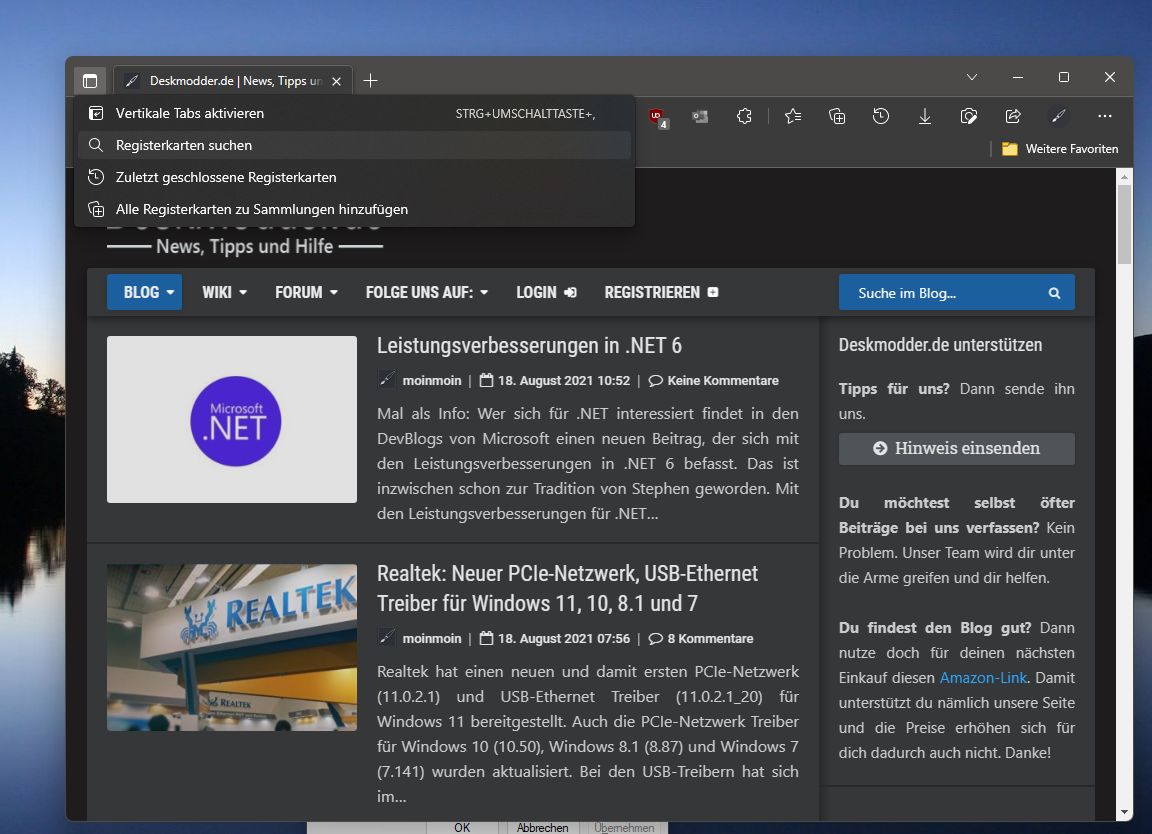Screen dimensions: 1152x834
Task: Open Collections in the toolbar
Action: tap(837, 116)
